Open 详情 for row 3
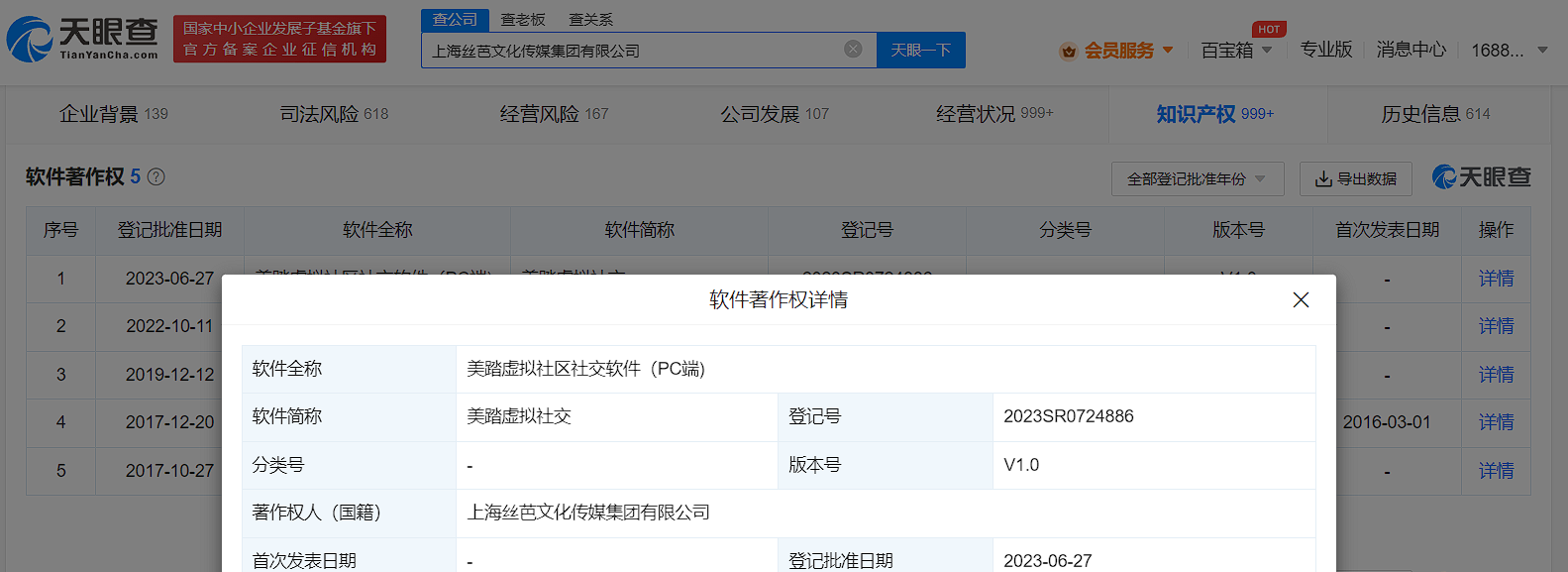The width and height of the screenshot is (1568, 572). point(1496,375)
